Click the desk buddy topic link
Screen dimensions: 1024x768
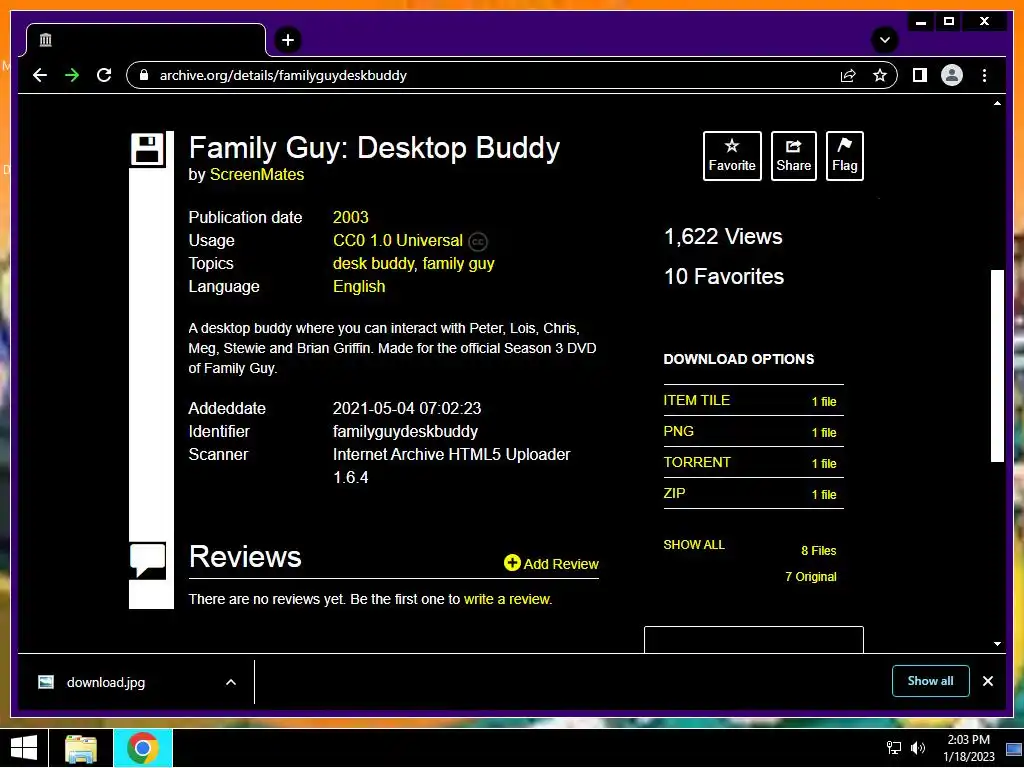tap(374, 263)
